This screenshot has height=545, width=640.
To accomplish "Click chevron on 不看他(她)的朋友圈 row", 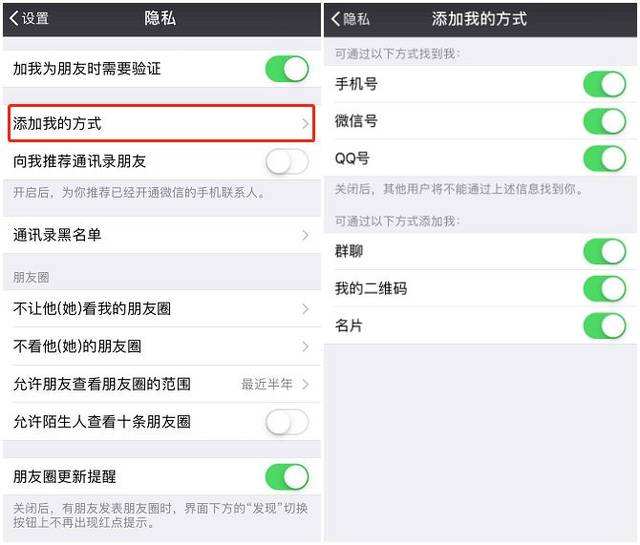I will click(x=305, y=347).
